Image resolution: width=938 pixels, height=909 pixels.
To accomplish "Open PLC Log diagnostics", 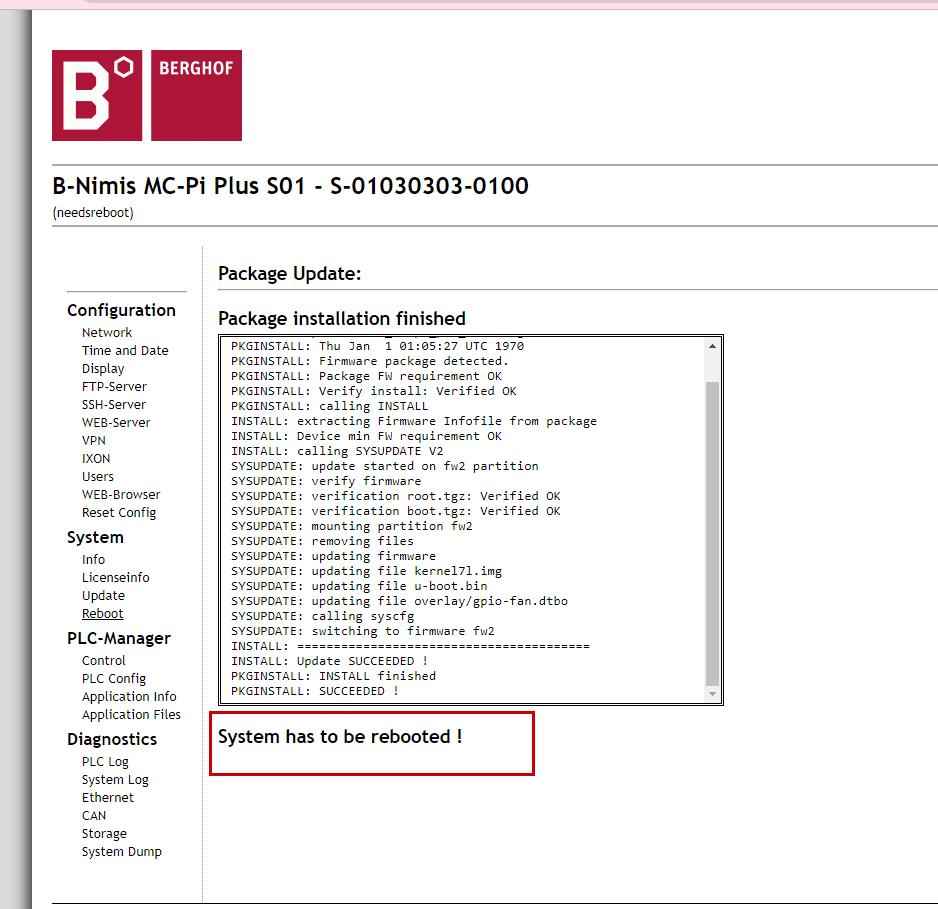I will (105, 762).
